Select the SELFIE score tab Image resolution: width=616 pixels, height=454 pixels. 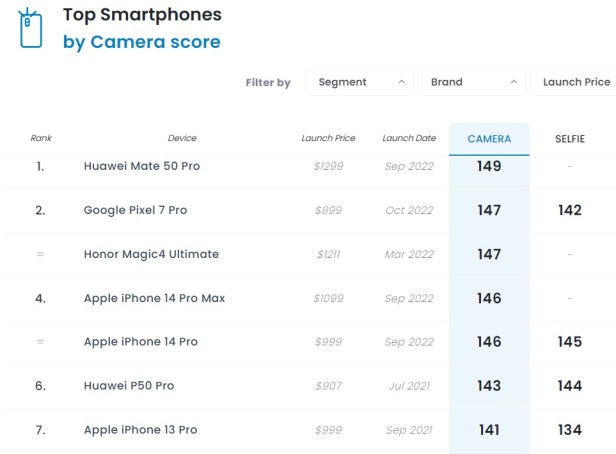[x=570, y=139]
